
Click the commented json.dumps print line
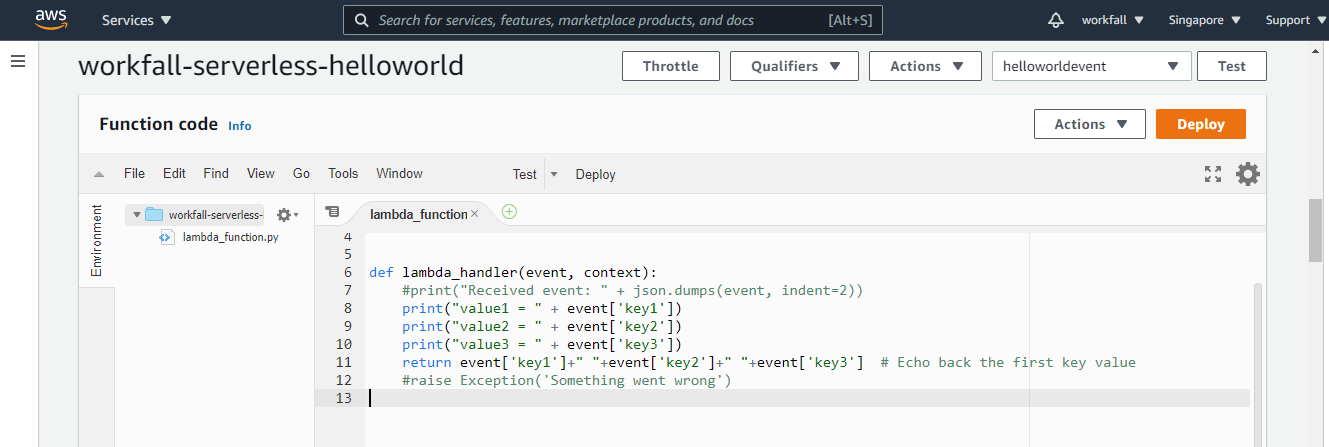633,290
